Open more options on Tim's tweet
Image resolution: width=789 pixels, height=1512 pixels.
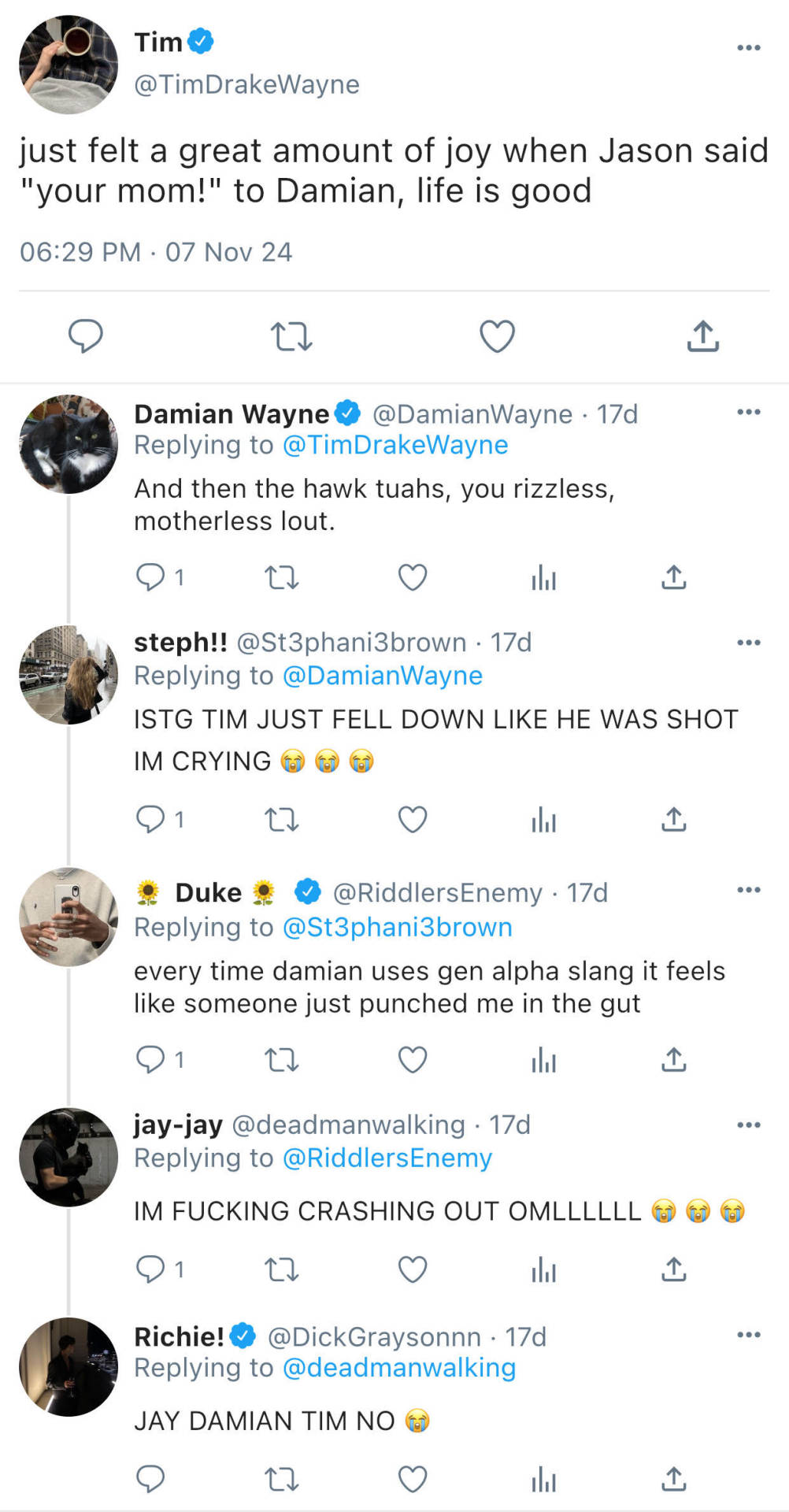748,48
